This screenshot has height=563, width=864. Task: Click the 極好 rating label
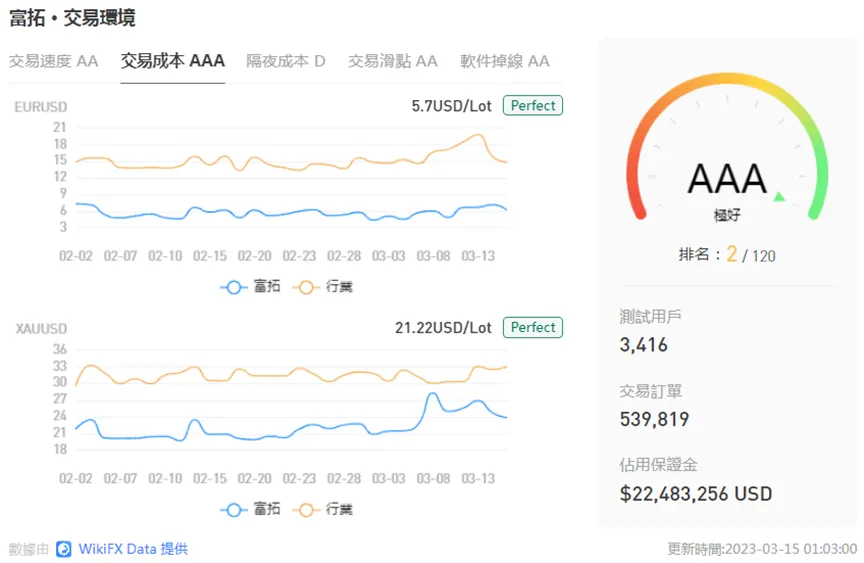(727, 215)
